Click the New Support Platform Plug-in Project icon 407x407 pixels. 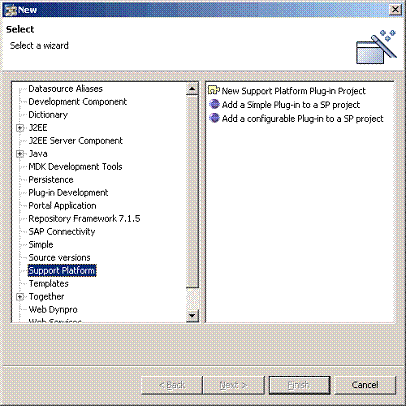coord(214,90)
